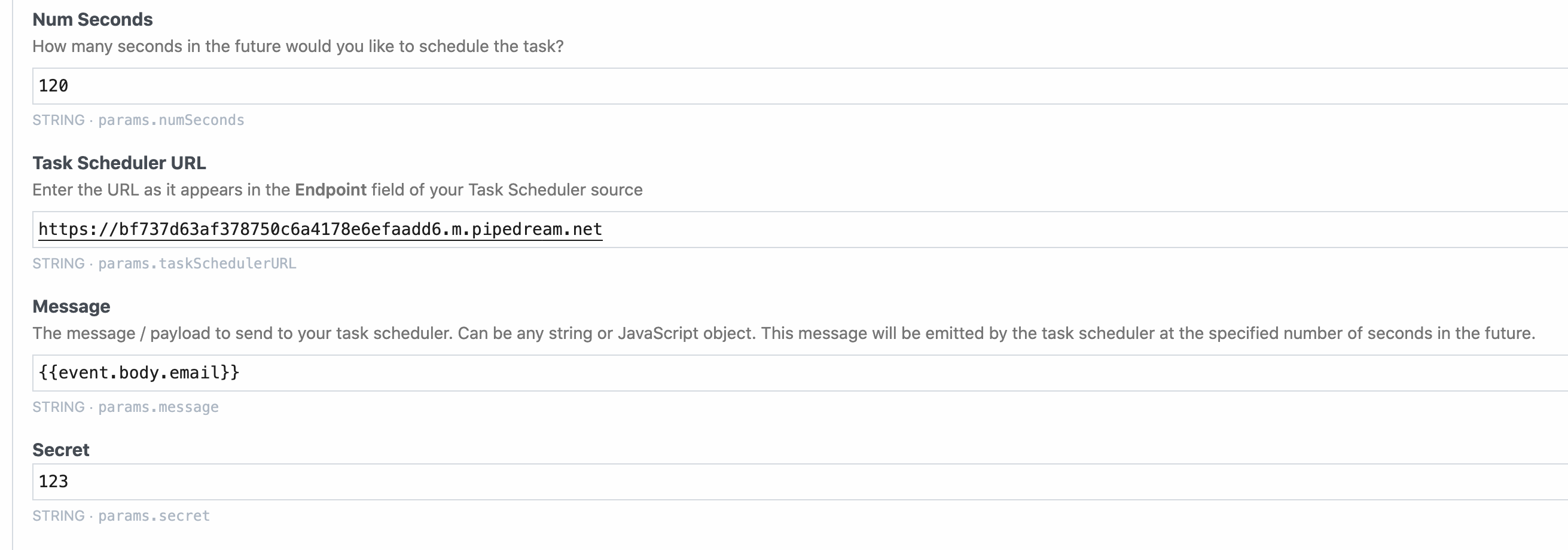Open the underlined pipedream.net endpoint URL
Image resolution: width=1568 pixels, height=550 pixels.
click(319, 229)
